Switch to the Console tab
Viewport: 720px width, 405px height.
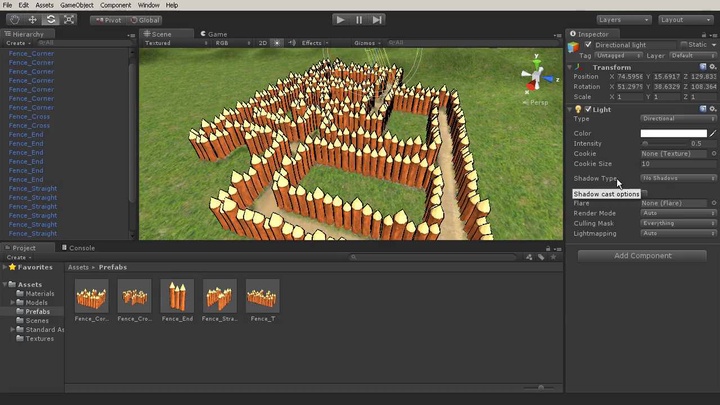(81, 248)
